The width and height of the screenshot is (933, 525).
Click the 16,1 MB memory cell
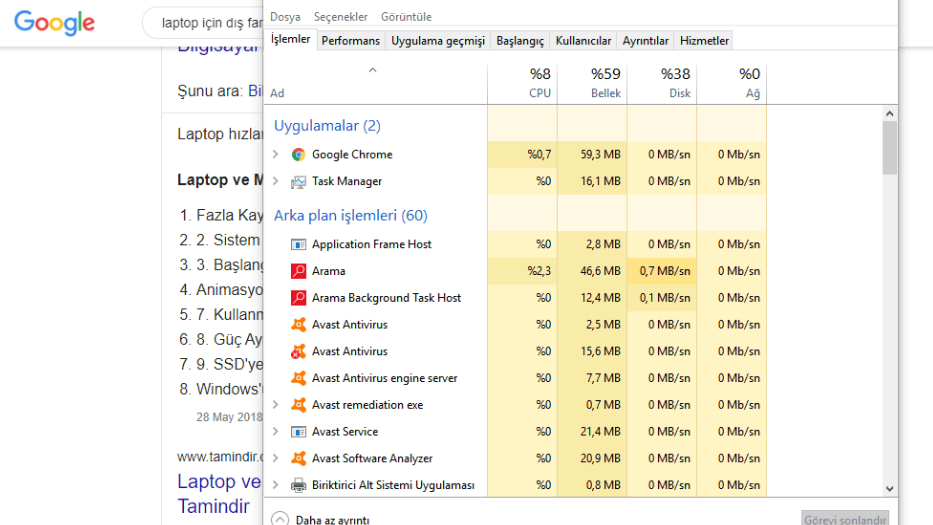(592, 182)
